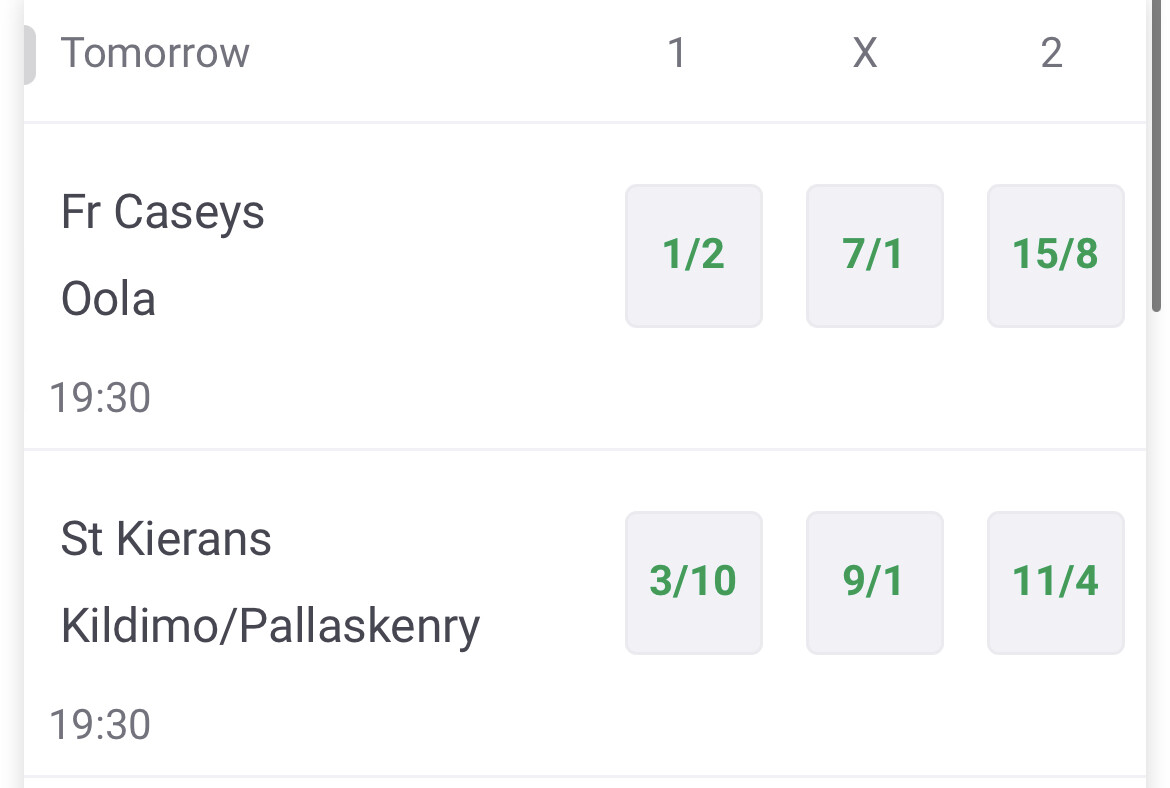Click the Tomorrow date header
The height and width of the screenshot is (788, 1170).
click(155, 53)
